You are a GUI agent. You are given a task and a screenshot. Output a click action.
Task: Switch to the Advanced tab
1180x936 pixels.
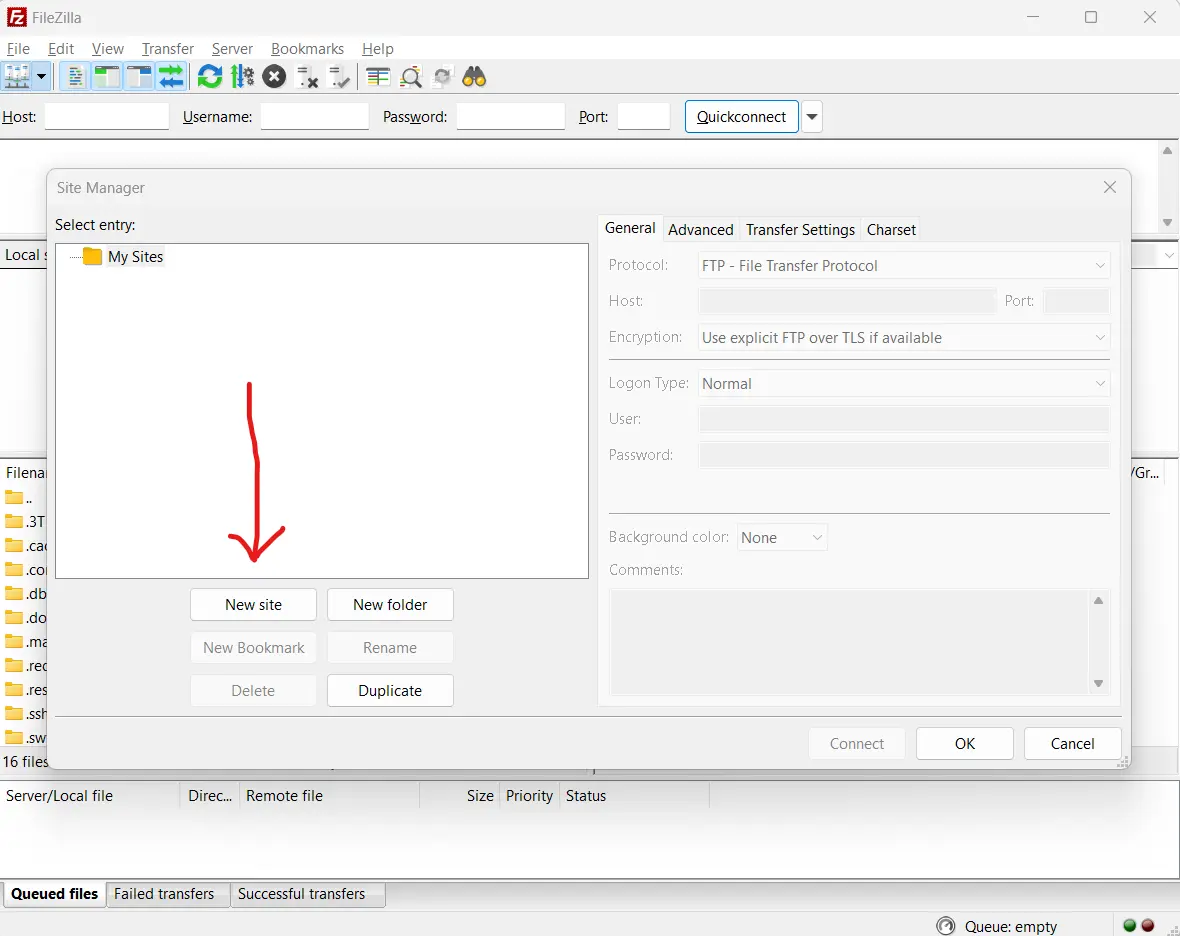[701, 229]
